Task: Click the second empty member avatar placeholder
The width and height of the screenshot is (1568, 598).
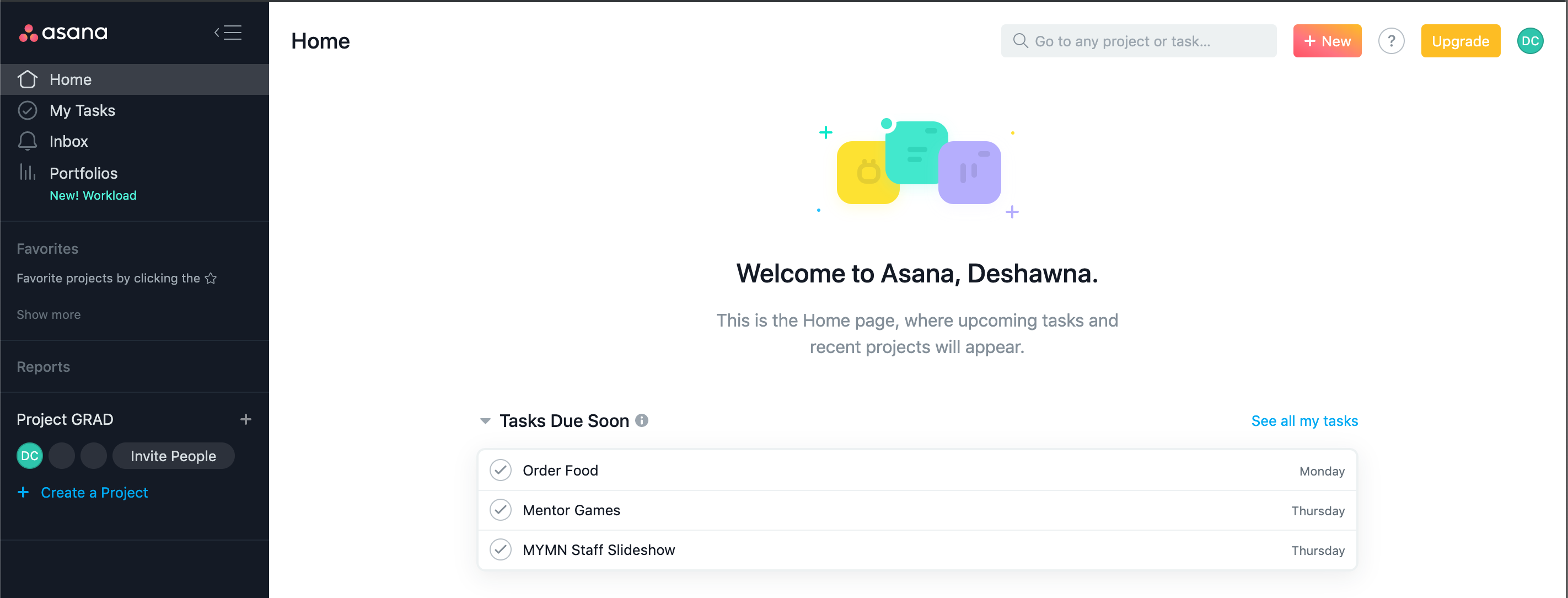Action: [x=94, y=456]
